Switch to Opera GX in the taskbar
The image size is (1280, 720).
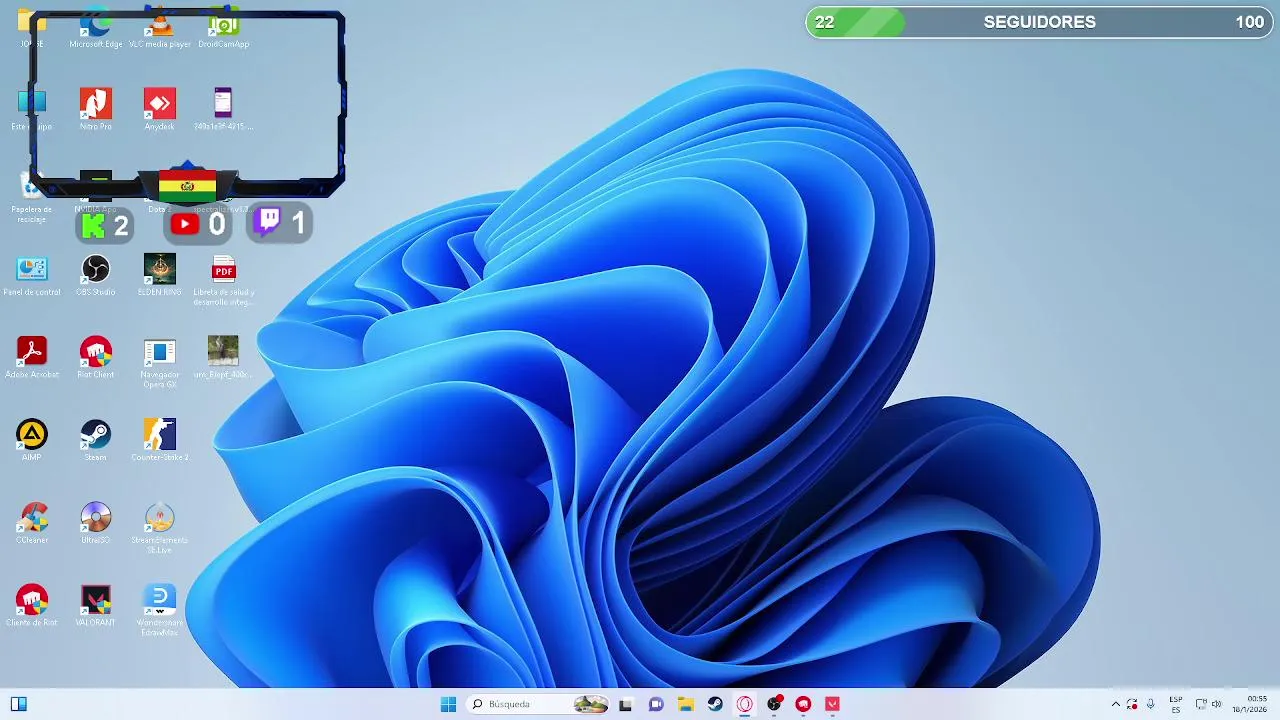(744, 704)
